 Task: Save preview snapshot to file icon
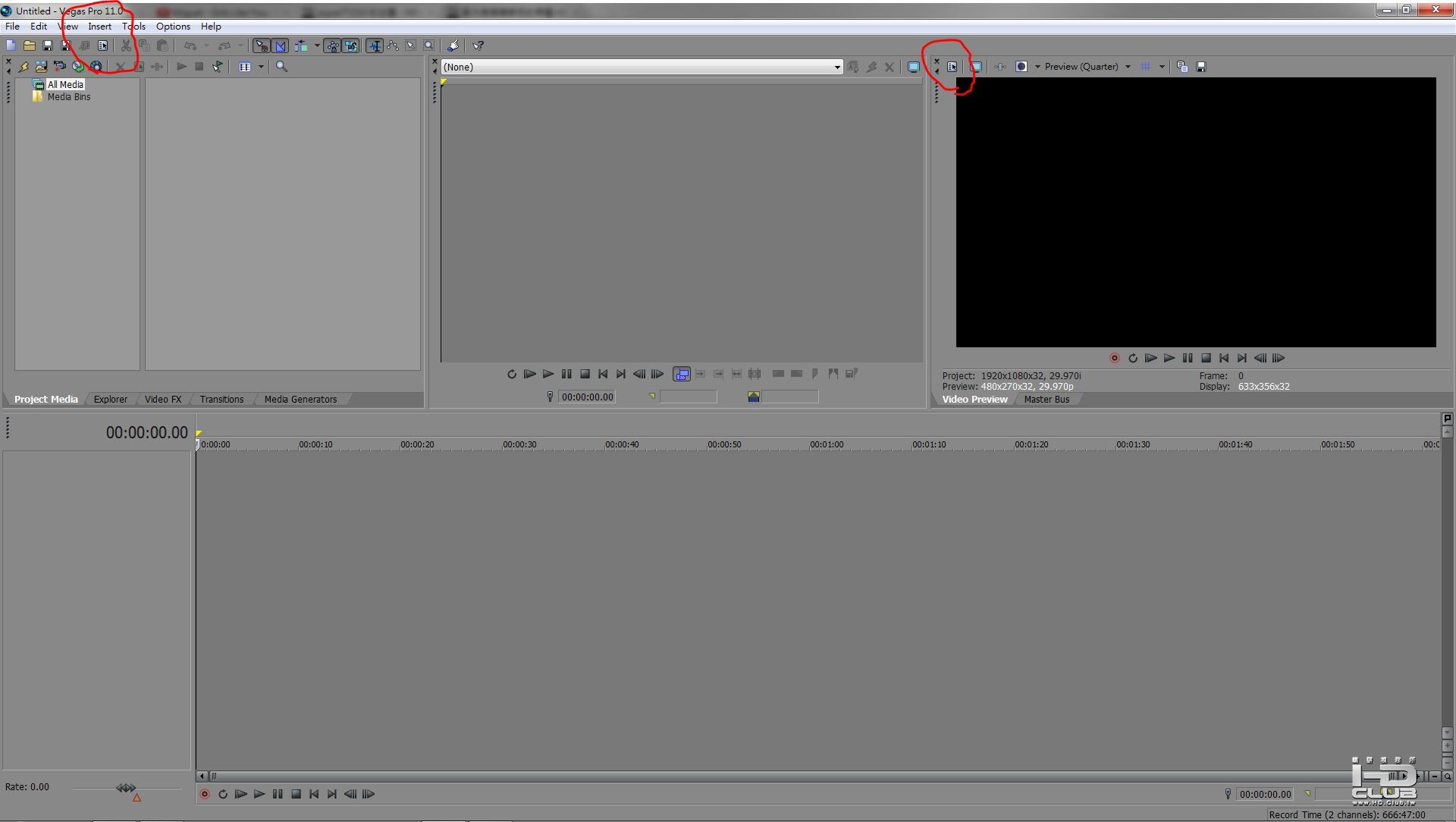click(1201, 67)
